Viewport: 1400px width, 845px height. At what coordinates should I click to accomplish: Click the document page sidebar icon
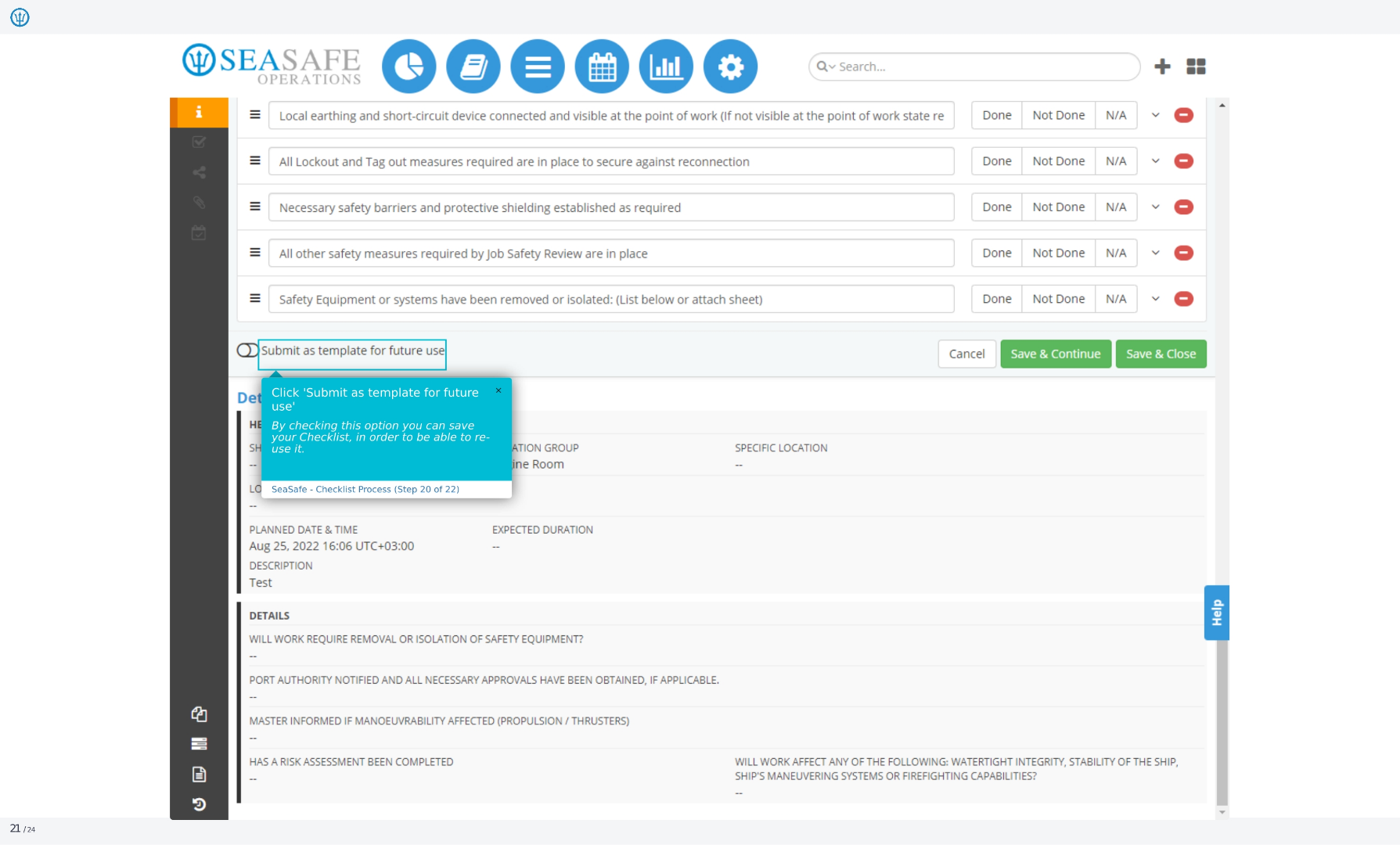point(199,774)
